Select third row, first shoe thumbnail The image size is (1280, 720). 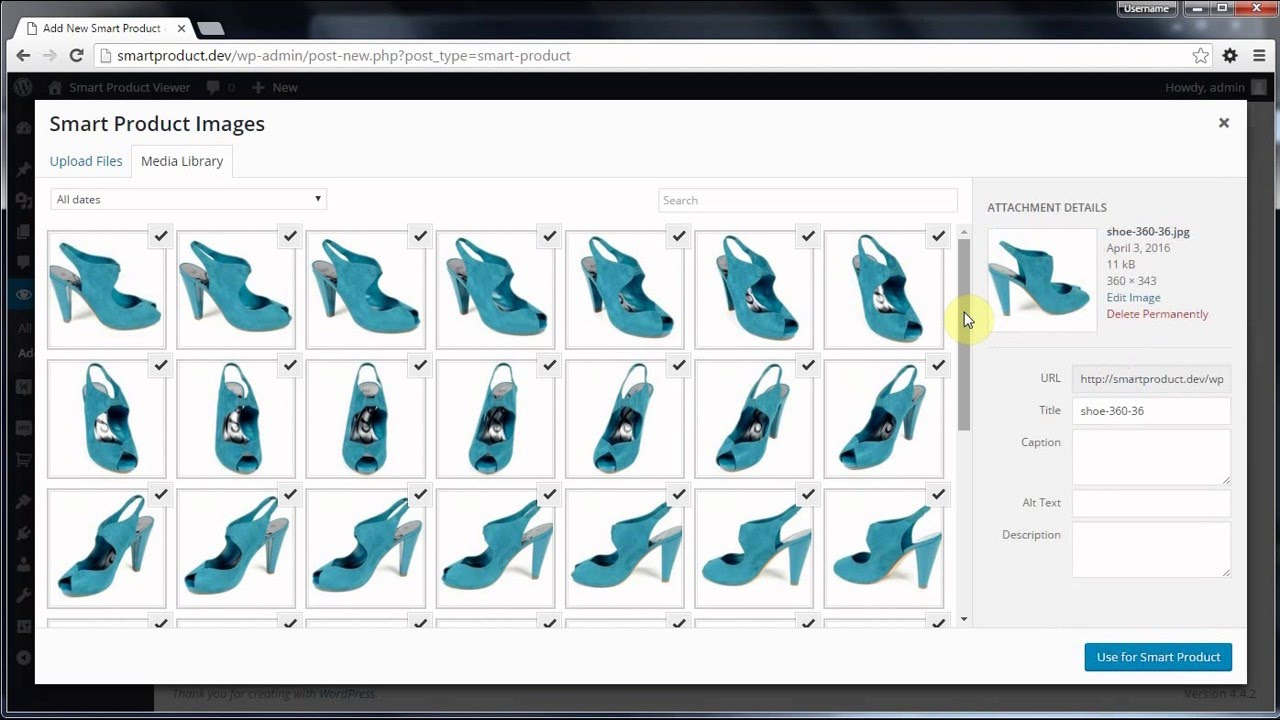(x=106, y=549)
